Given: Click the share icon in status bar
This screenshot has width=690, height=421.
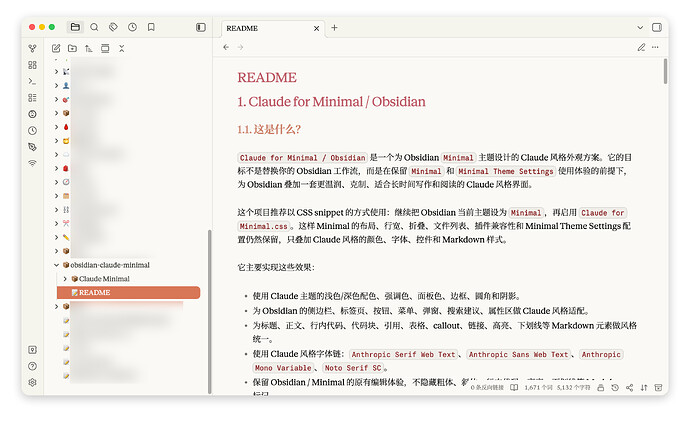Looking at the screenshot, I should tap(630, 388).
